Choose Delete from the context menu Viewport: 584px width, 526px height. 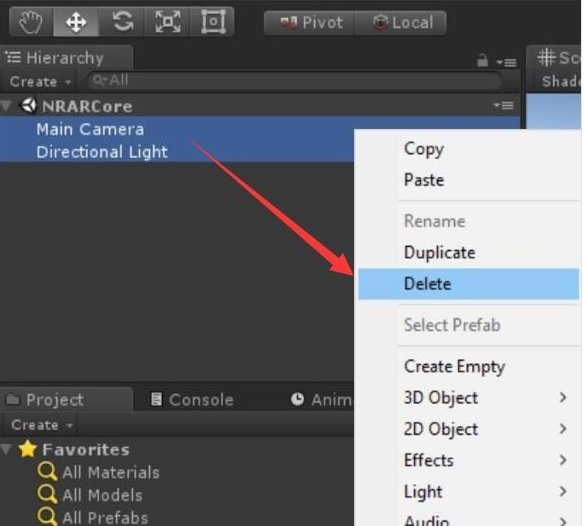469,283
